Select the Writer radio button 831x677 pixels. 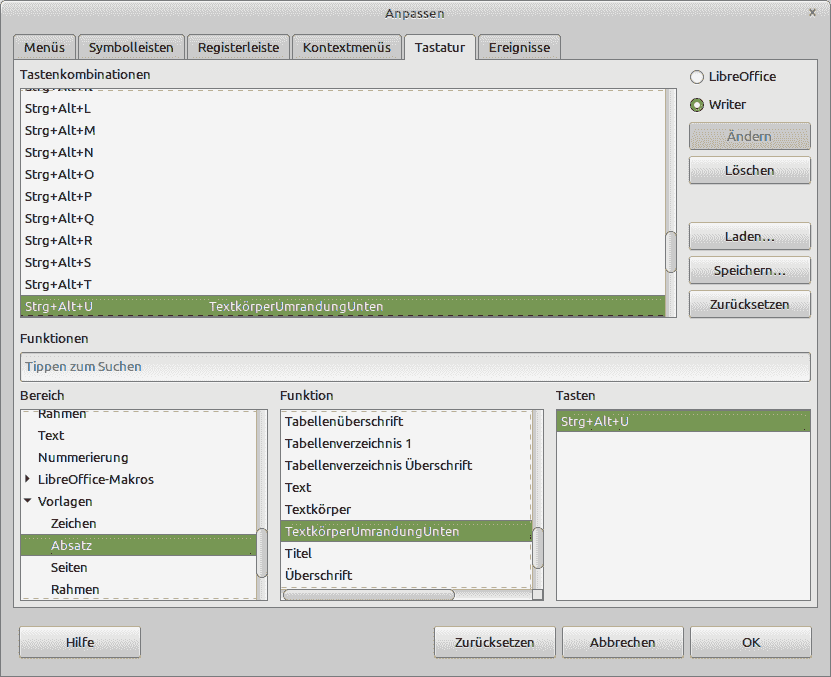[x=697, y=105]
